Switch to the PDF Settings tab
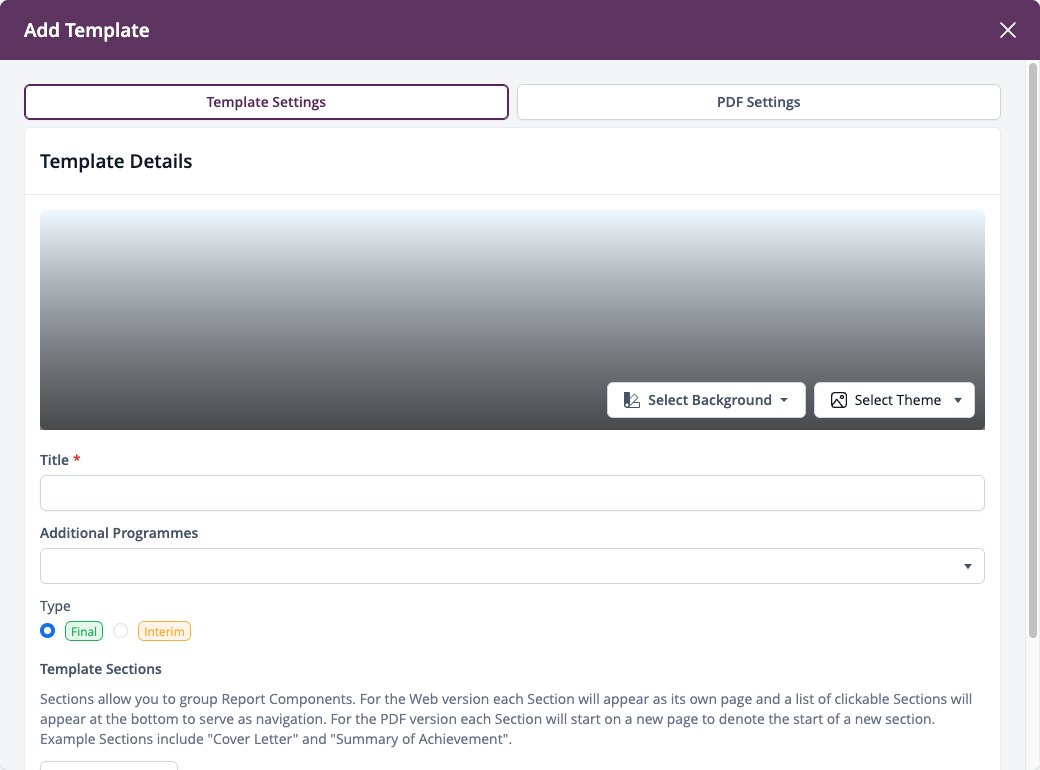Image resolution: width=1040 pixels, height=770 pixels. click(x=758, y=102)
